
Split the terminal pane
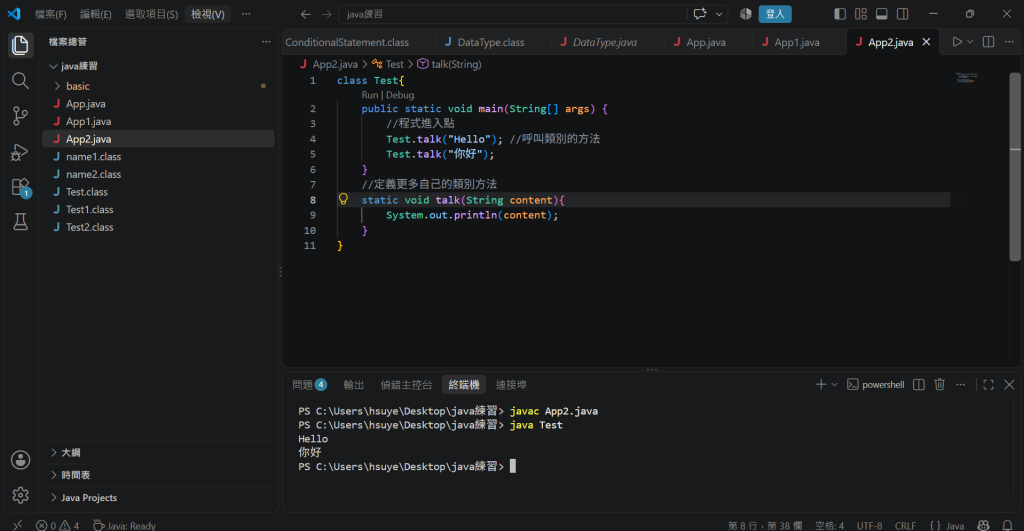pos(919,385)
